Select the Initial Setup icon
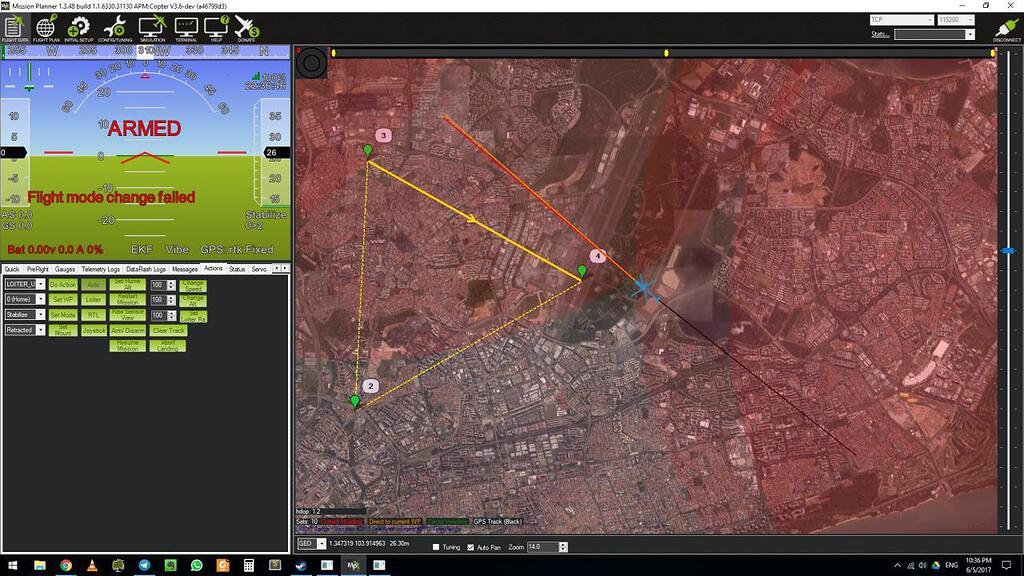The height and width of the screenshot is (576, 1024). tap(77, 28)
